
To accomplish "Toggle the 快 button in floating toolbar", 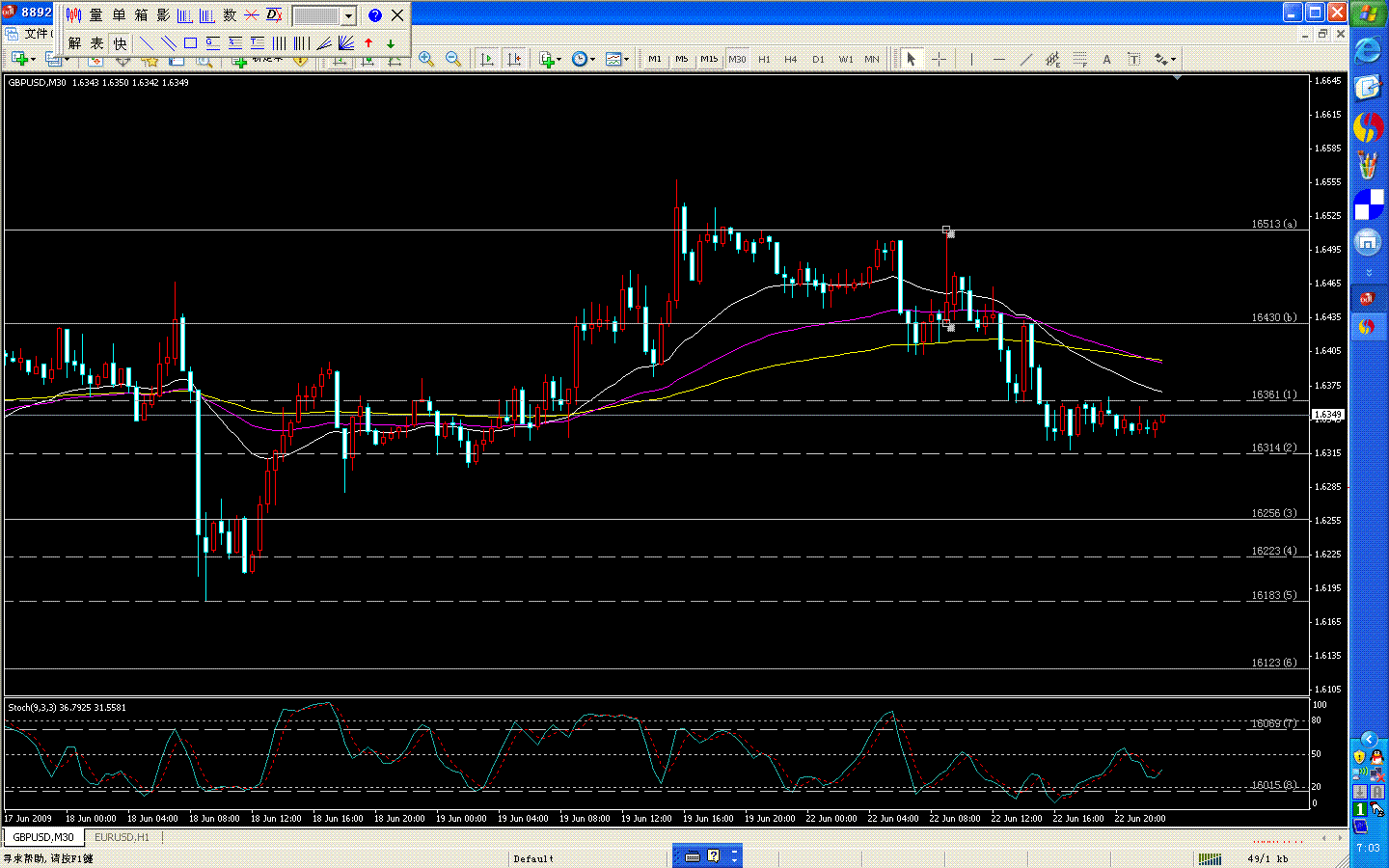I will (120, 43).
